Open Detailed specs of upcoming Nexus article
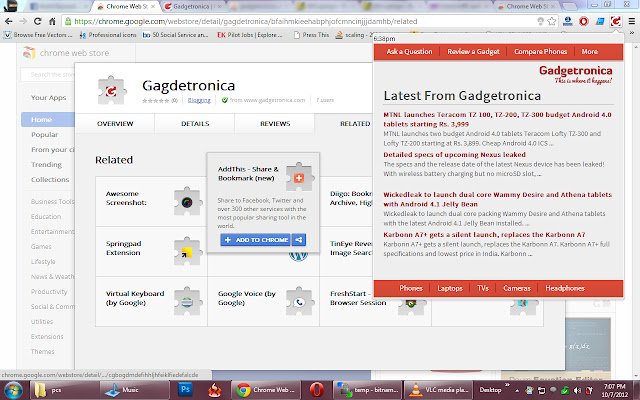This screenshot has width=640, height=400. click(x=454, y=155)
